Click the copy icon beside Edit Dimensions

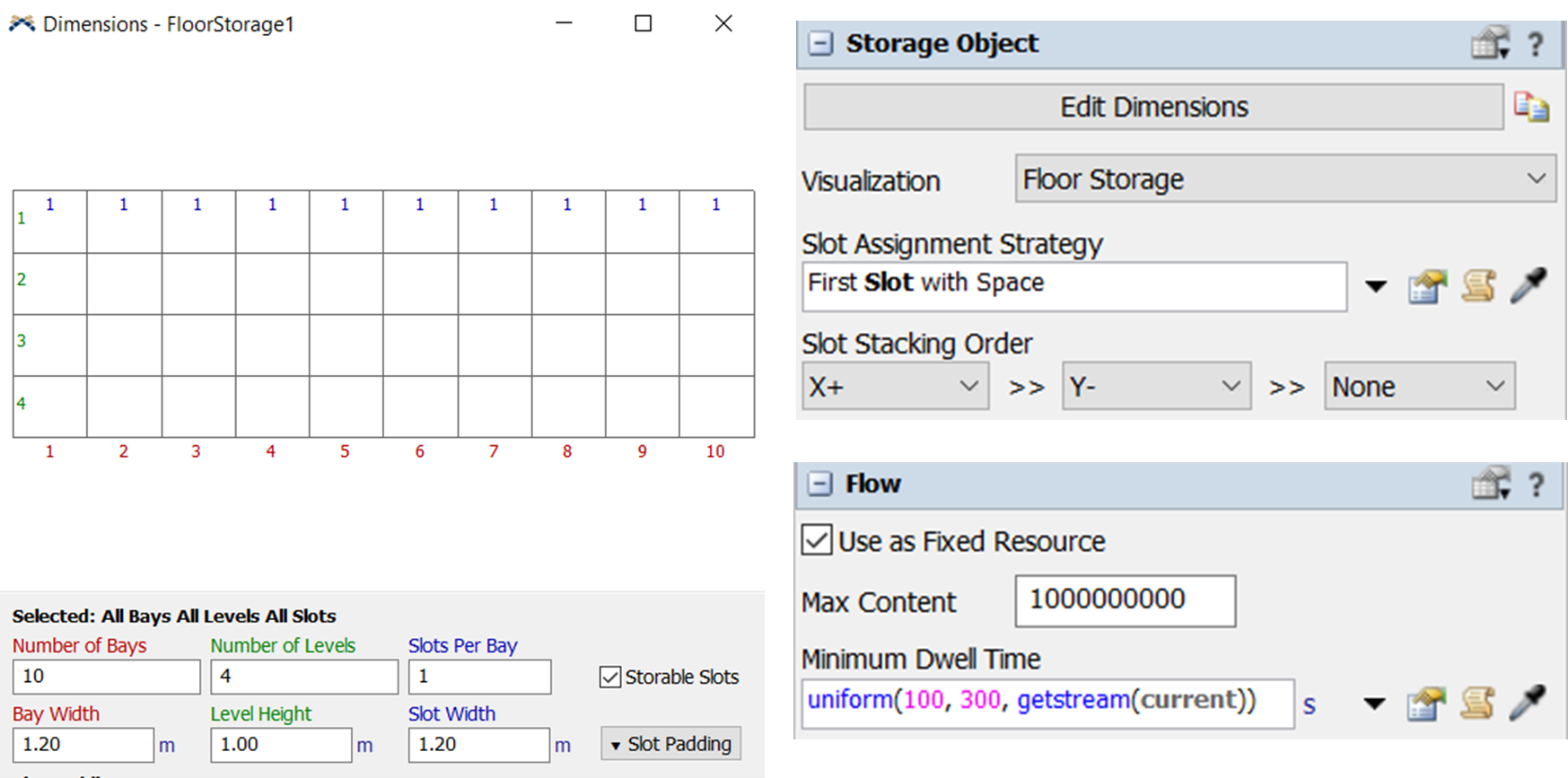(1531, 107)
